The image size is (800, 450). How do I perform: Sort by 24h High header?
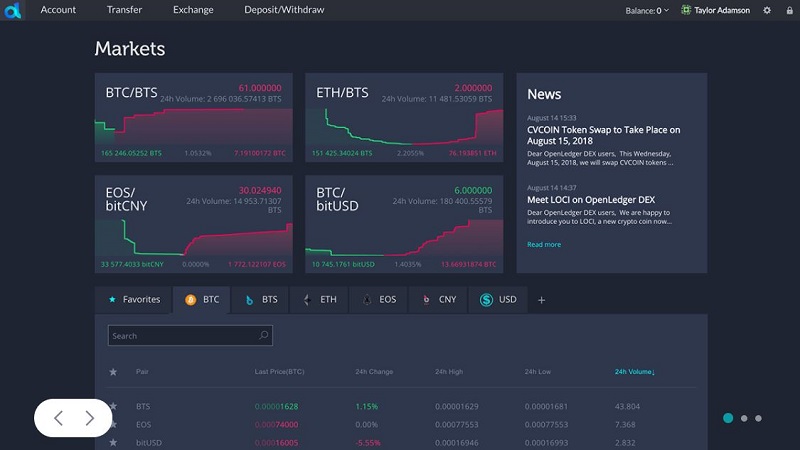tap(449, 371)
